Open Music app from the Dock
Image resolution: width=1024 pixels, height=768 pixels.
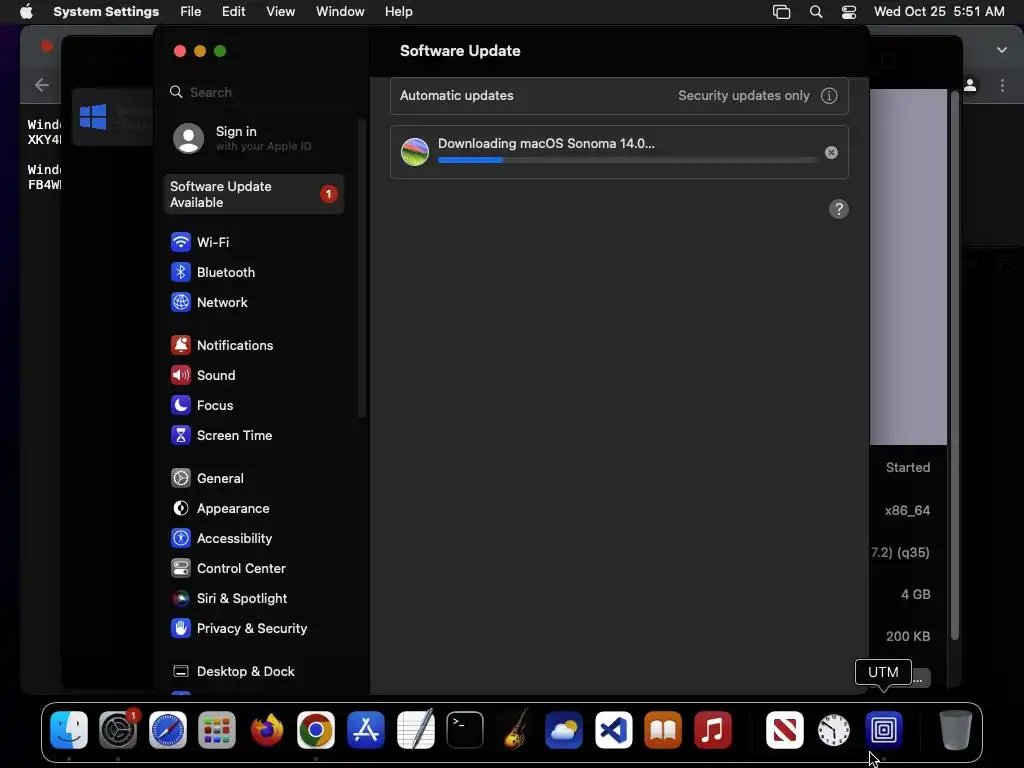712,730
